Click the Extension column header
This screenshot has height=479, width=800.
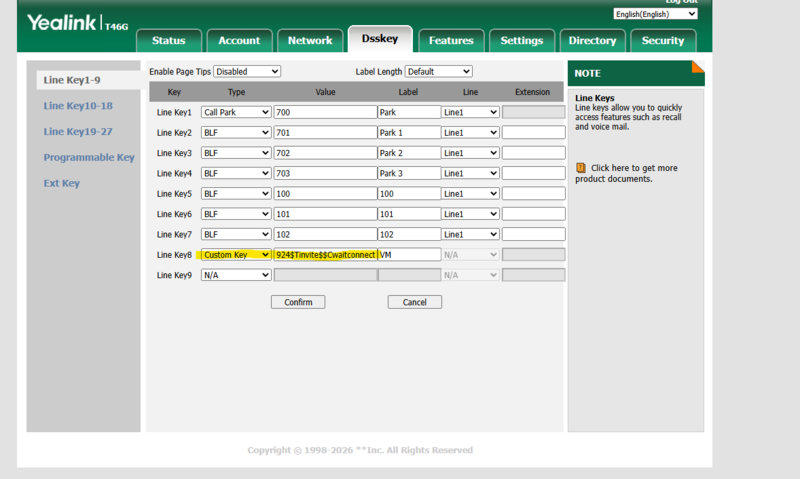click(532, 92)
